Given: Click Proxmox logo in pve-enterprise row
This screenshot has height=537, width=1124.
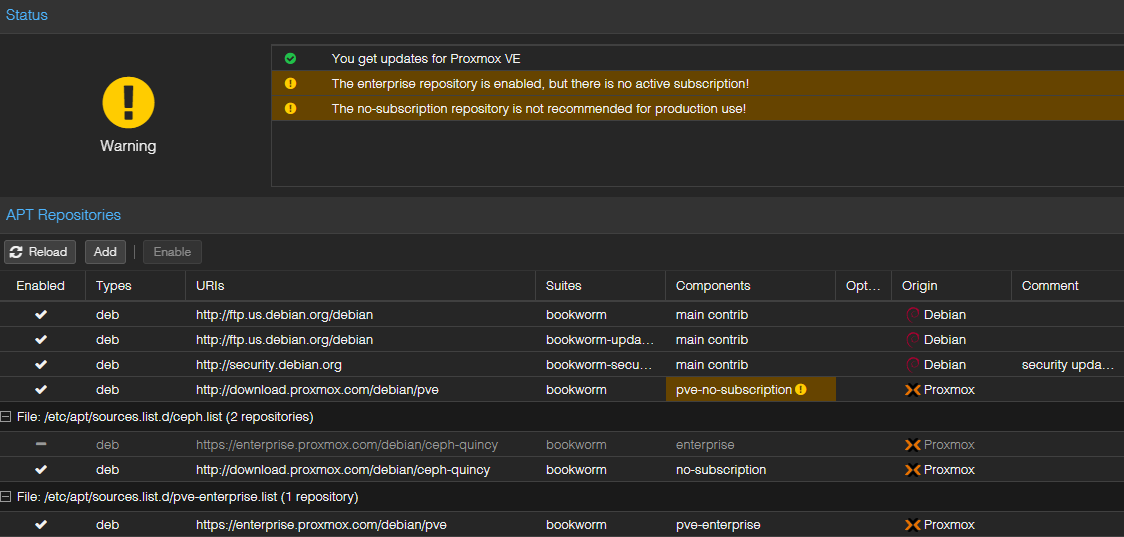Looking at the screenshot, I should pos(913,525).
